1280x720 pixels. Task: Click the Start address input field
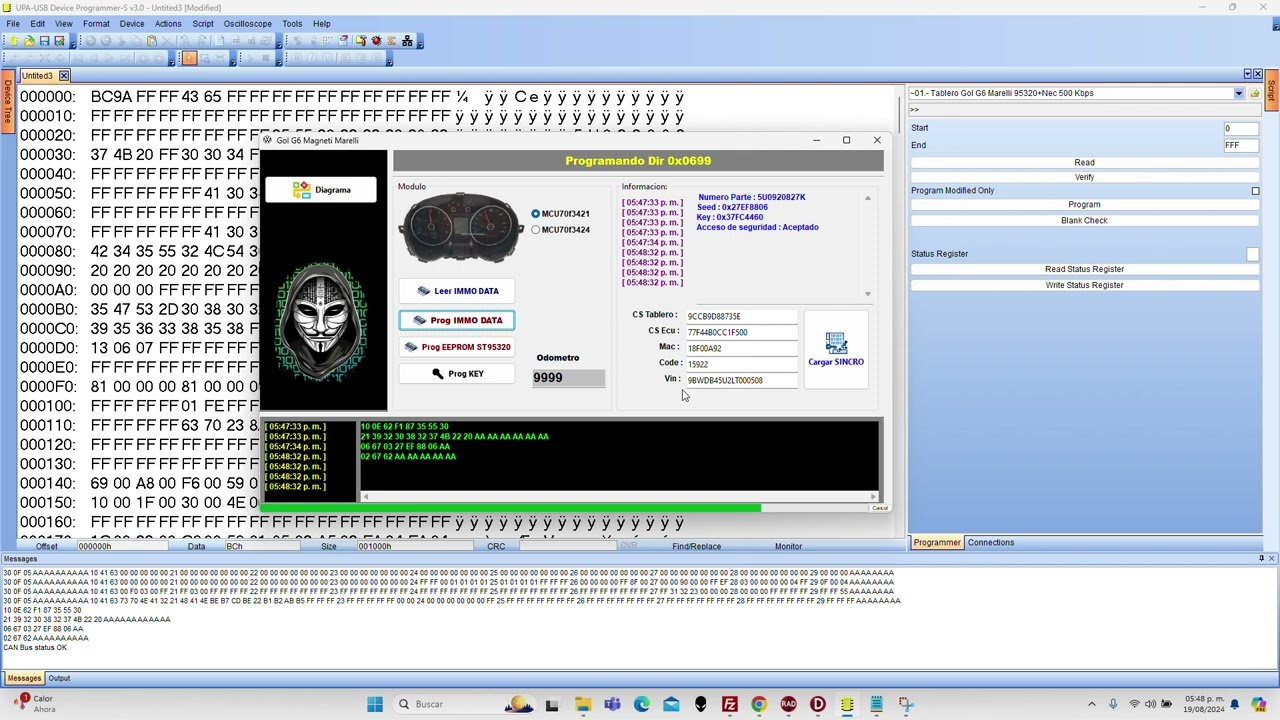1241,128
